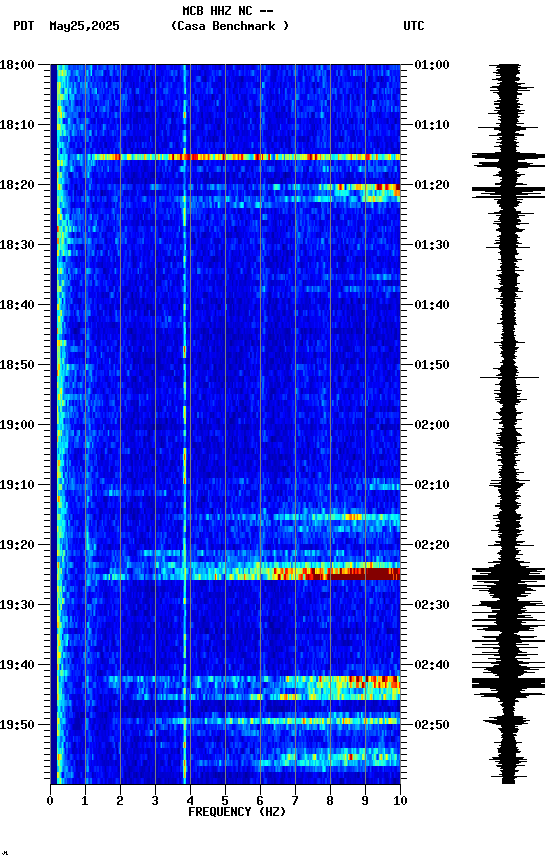Click the 02:50 UTC time label
Image resolution: width=552 pixels, height=864 pixels.
(x=432, y=725)
